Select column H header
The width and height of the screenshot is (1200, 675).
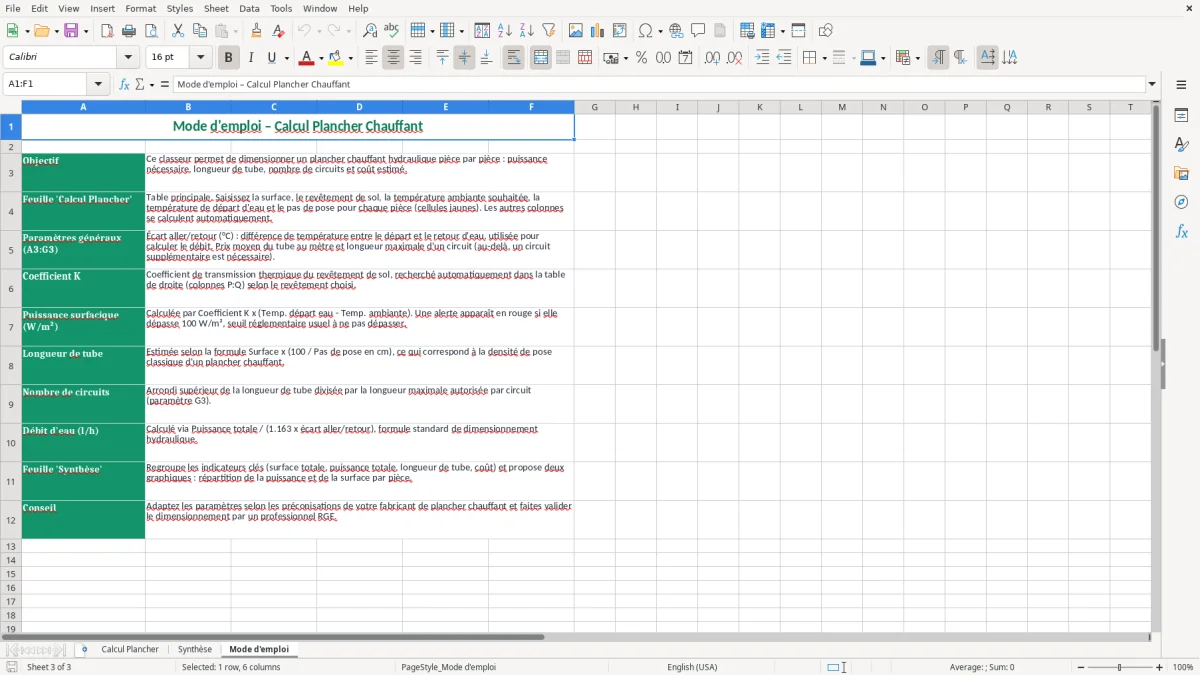(636, 107)
